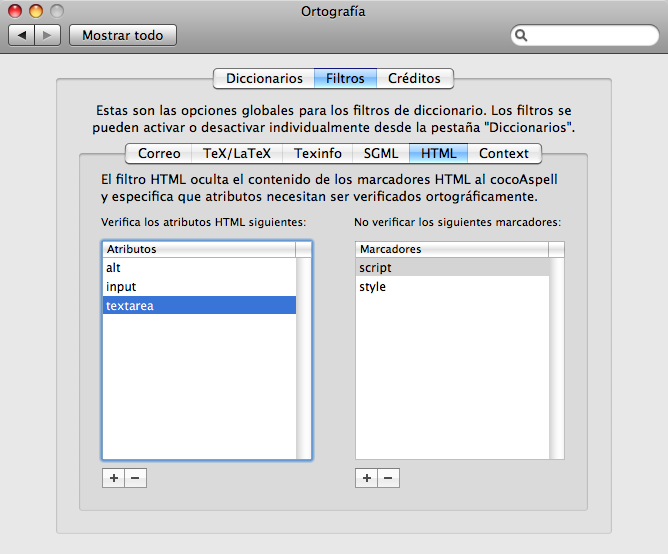The width and height of the screenshot is (668, 554).
Task: Focus the search field in the toolbar
Action: tap(584, 35)
